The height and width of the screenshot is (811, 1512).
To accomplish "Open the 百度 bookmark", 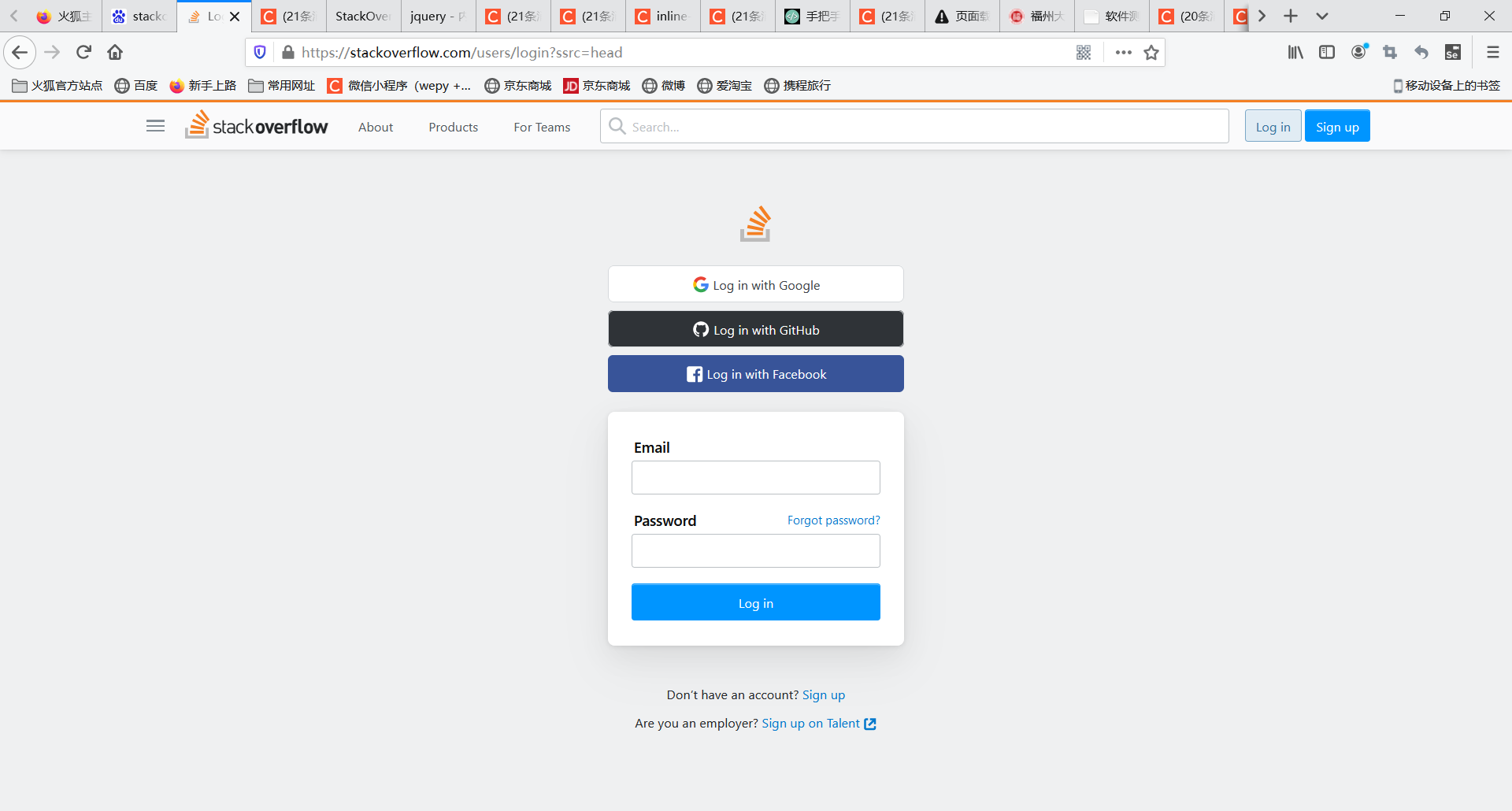I will click(x=136, y=86).
